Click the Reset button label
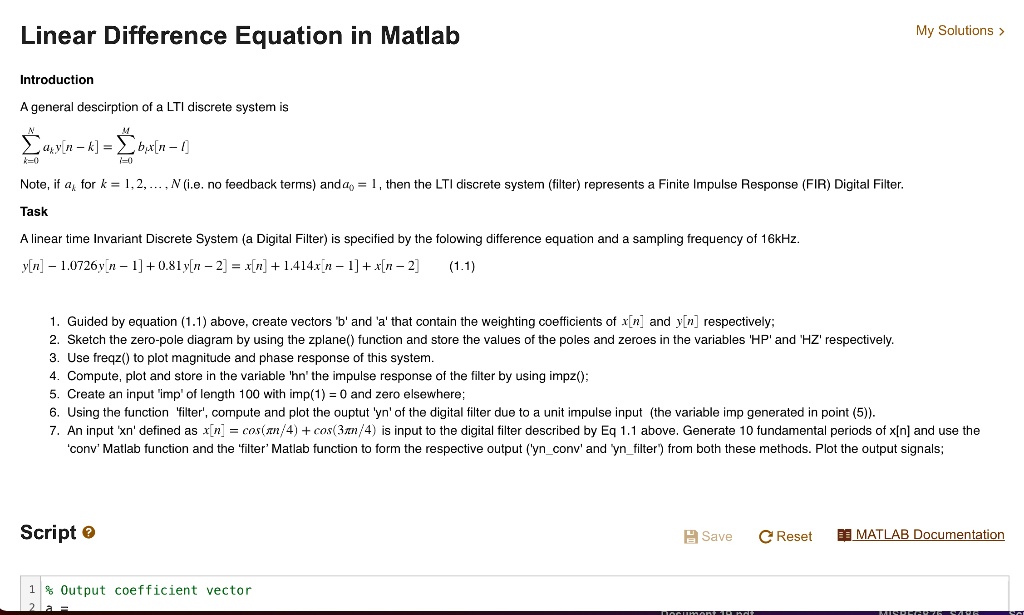 (x=794, y=536)
